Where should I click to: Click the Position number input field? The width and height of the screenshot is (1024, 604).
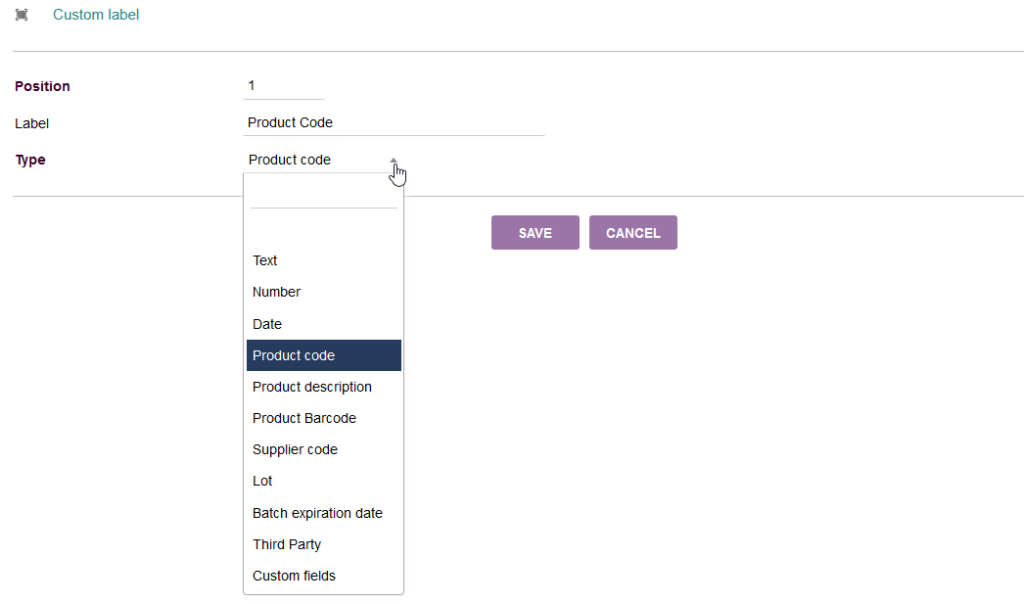(x=283, y=86)
